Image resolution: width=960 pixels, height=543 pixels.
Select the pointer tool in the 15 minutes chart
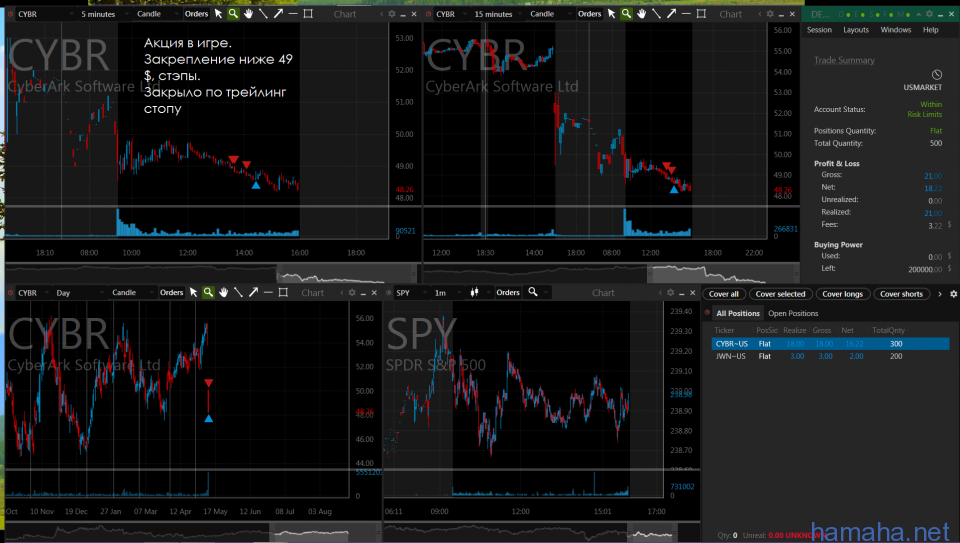pyautogui.click(x=612, y=13)
